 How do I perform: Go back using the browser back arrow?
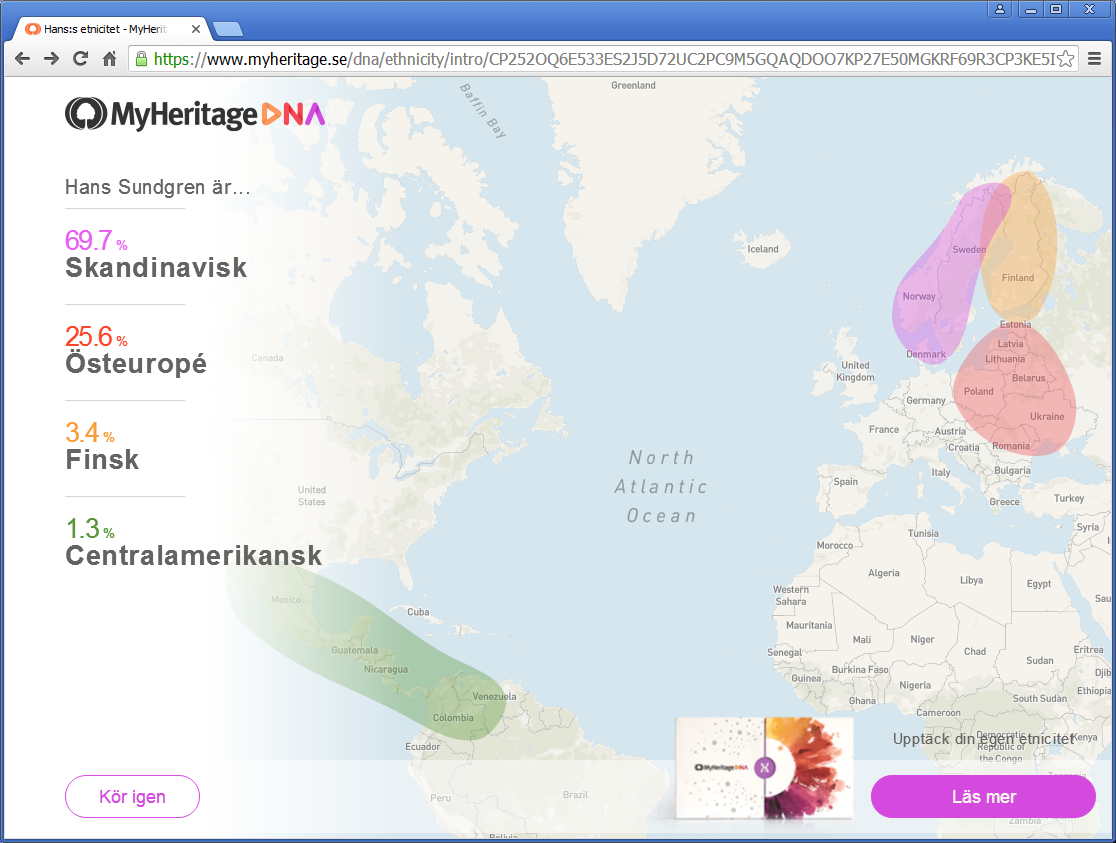[23, 58]
